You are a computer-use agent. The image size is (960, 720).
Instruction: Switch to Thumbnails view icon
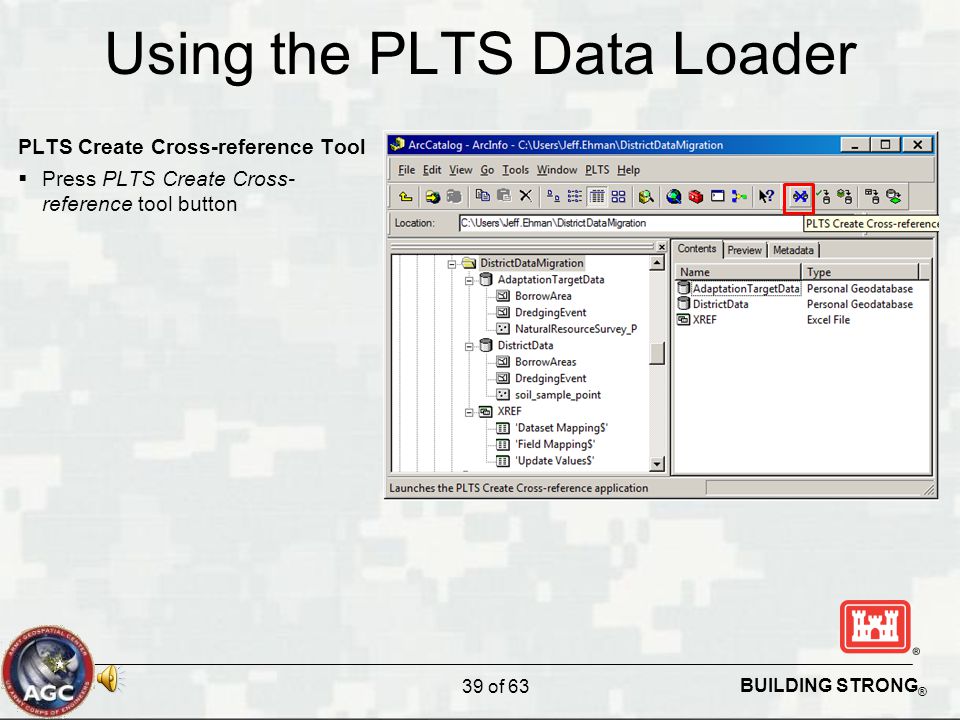click(619, 197)
